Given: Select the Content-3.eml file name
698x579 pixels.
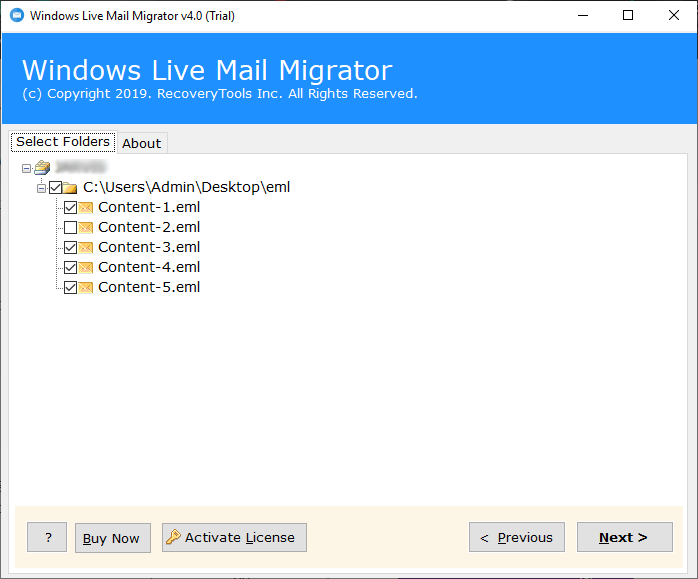Looking at the screenshot, I should point(149,247).
